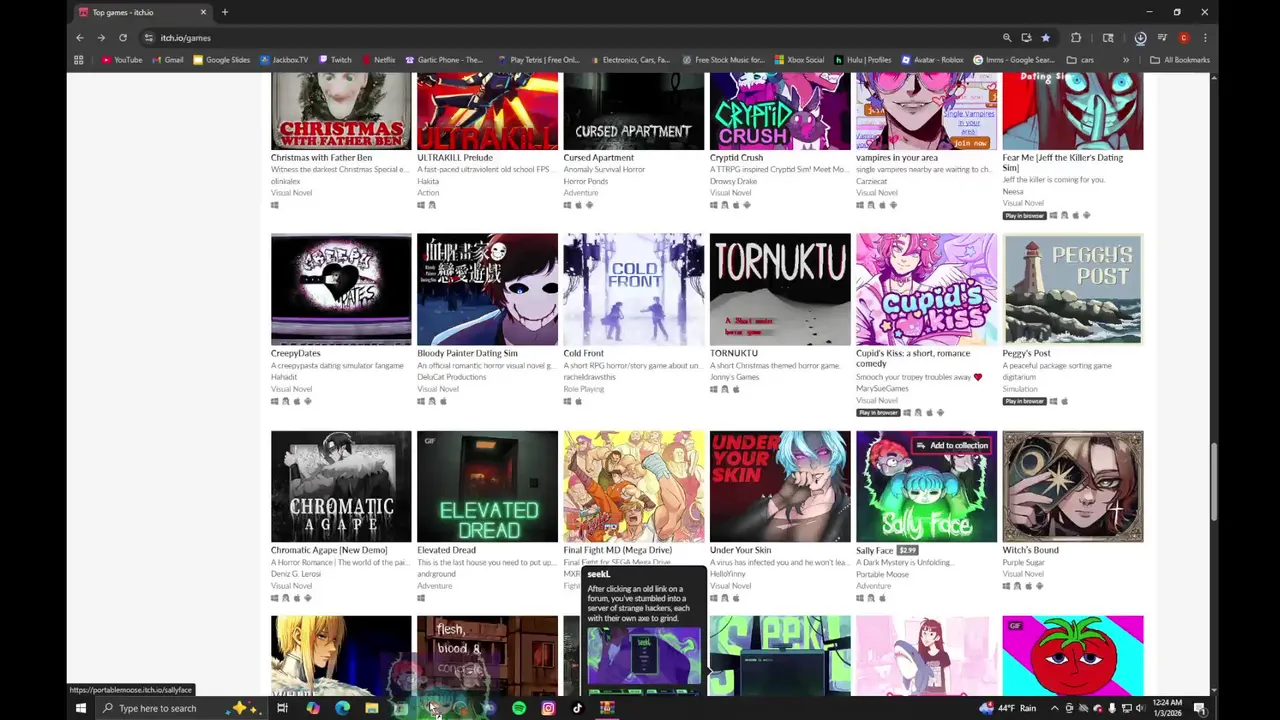Open the All Bookmarks folder

point(1180,60)
